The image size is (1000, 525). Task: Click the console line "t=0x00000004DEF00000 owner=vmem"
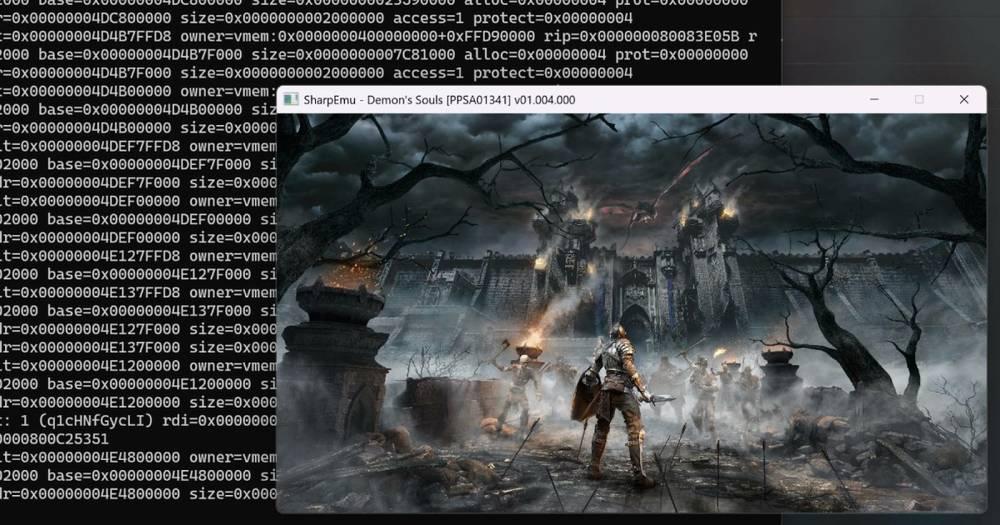(x=138, y=201)
